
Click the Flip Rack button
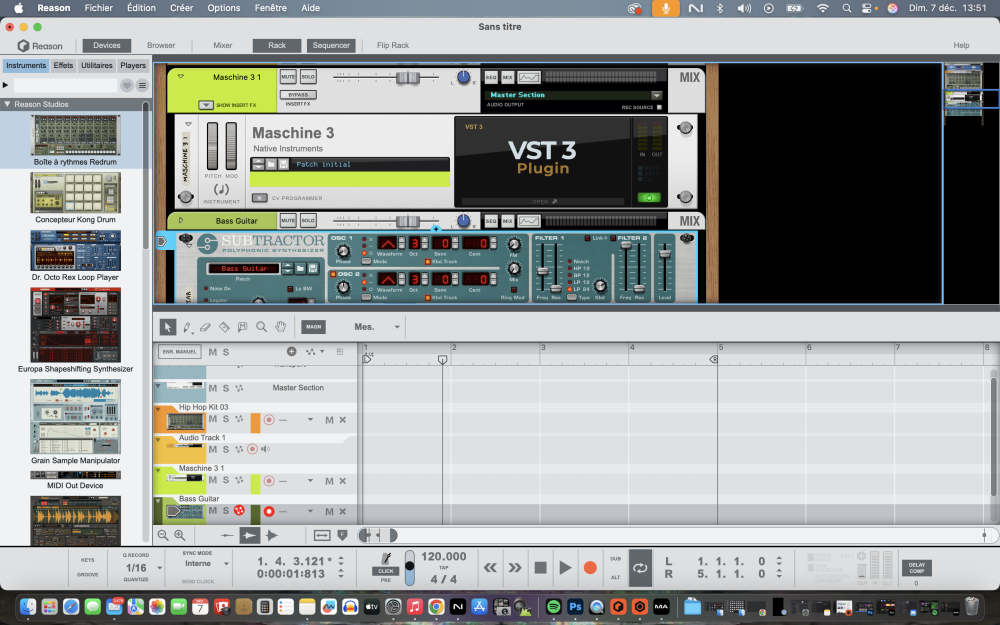[393, 45]
